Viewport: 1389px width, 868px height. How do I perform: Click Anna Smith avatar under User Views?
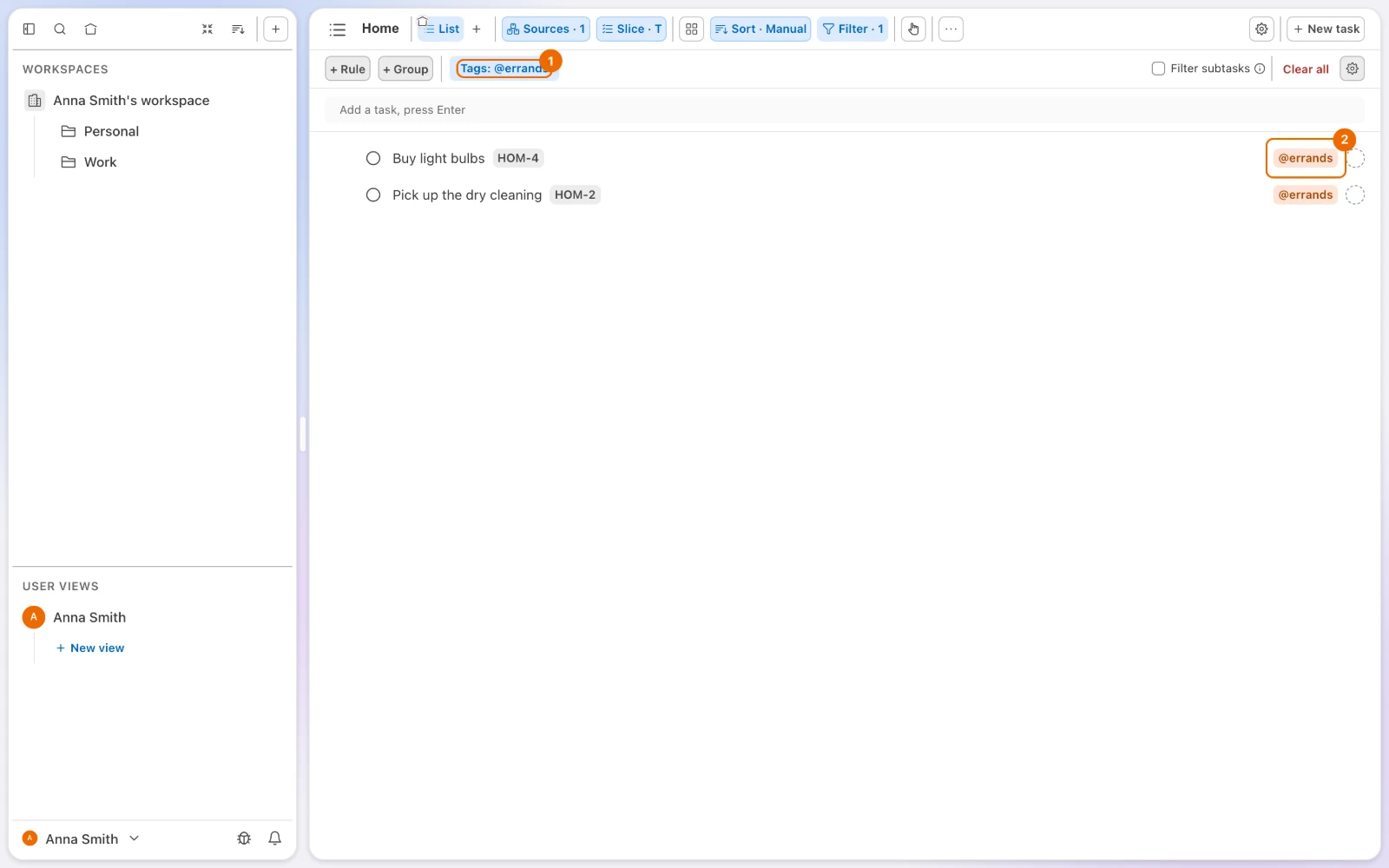(x=33, y=617)
